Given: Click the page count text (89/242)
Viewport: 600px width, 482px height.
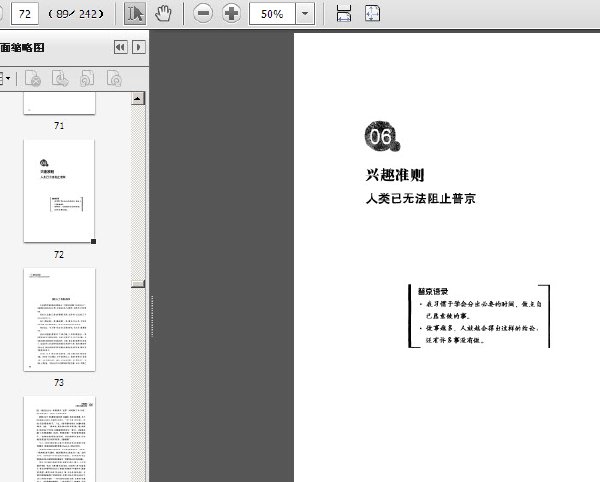Looking at the screenshot, I should point(76,14).
